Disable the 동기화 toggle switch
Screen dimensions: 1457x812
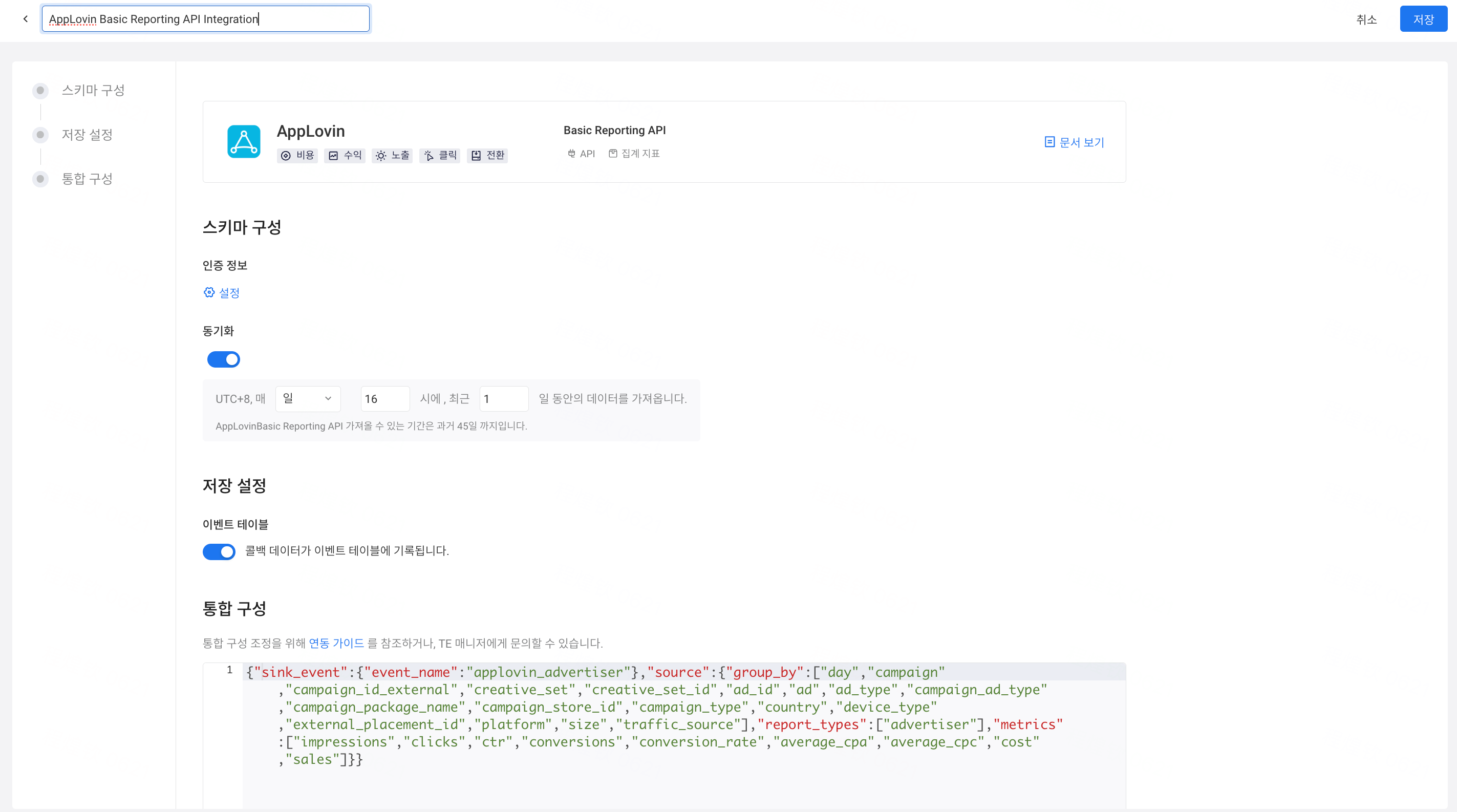223,359
